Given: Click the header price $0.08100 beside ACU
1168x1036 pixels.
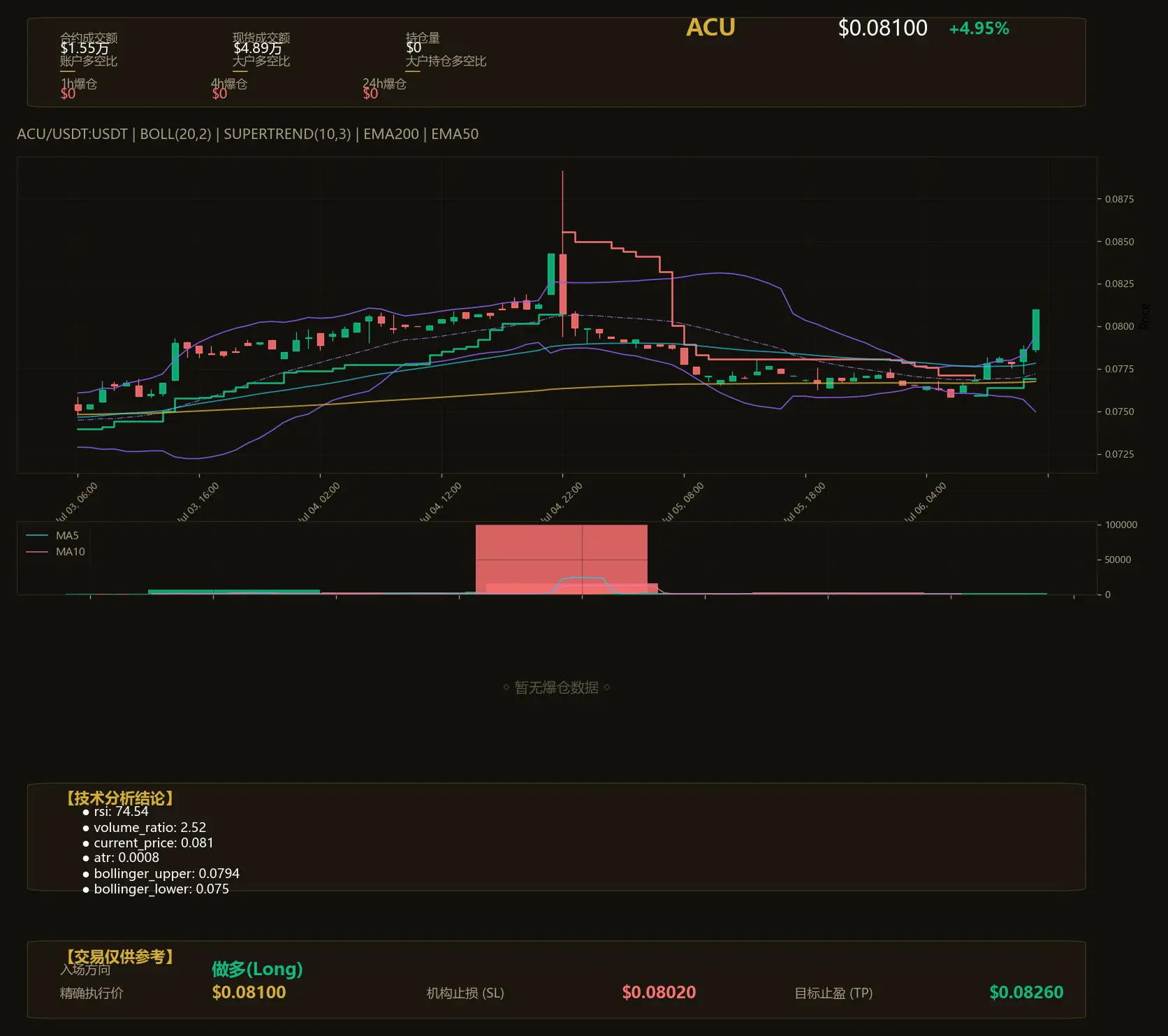Looking at the screenshot, I should 882,28.
